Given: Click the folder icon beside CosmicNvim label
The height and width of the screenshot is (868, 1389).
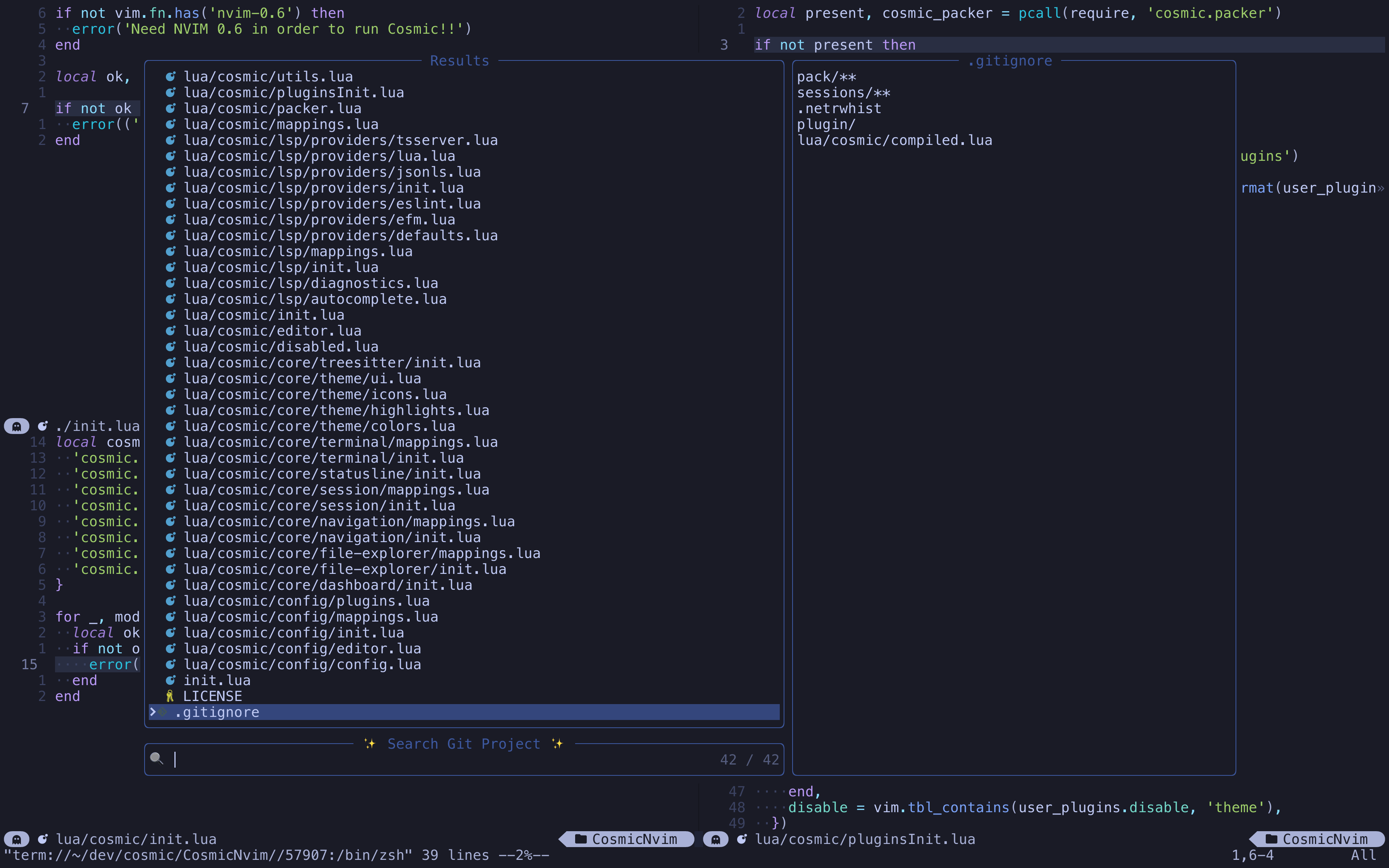Looking at the screenshot, I should [580, 839].
